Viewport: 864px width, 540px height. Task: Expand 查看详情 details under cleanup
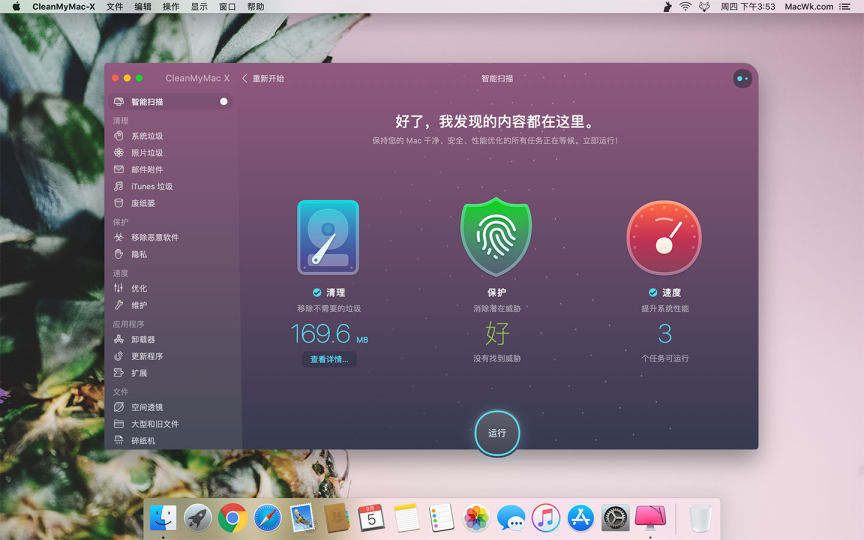(329, 359)
